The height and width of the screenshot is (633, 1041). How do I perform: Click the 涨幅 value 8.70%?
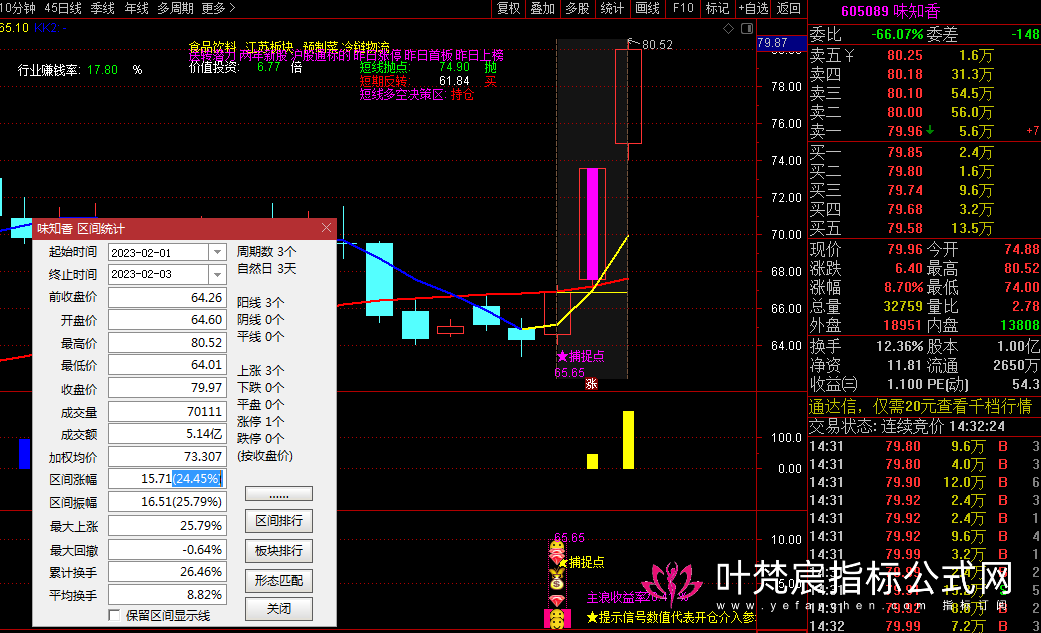904,288
